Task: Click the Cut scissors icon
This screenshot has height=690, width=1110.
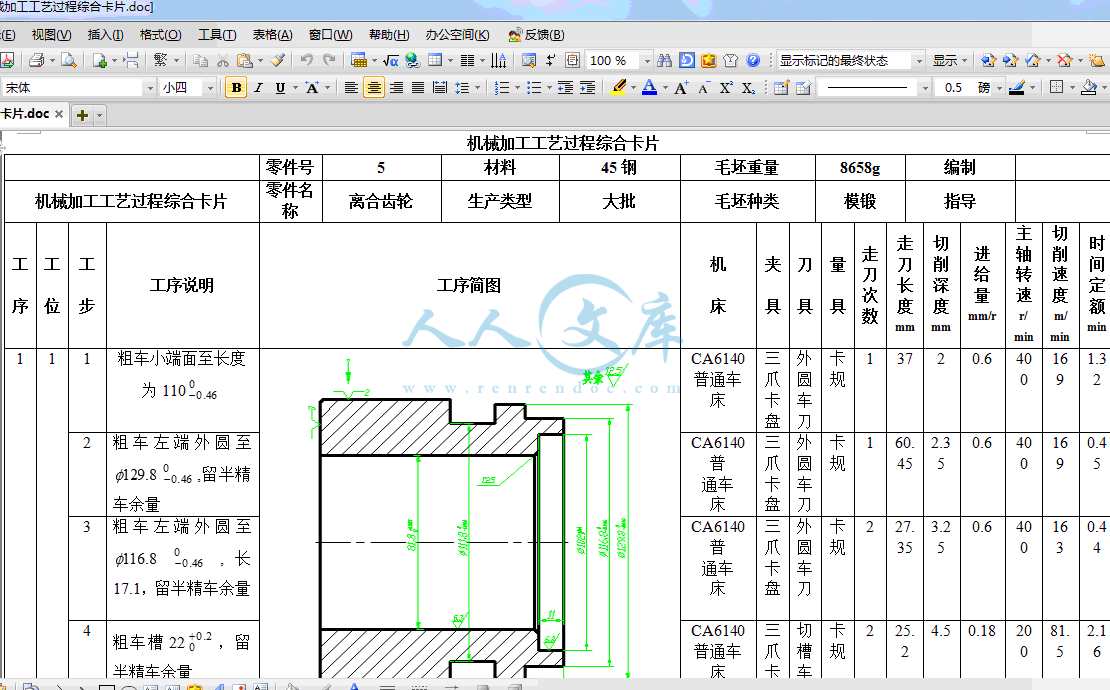Action: (x=222, y=61)
